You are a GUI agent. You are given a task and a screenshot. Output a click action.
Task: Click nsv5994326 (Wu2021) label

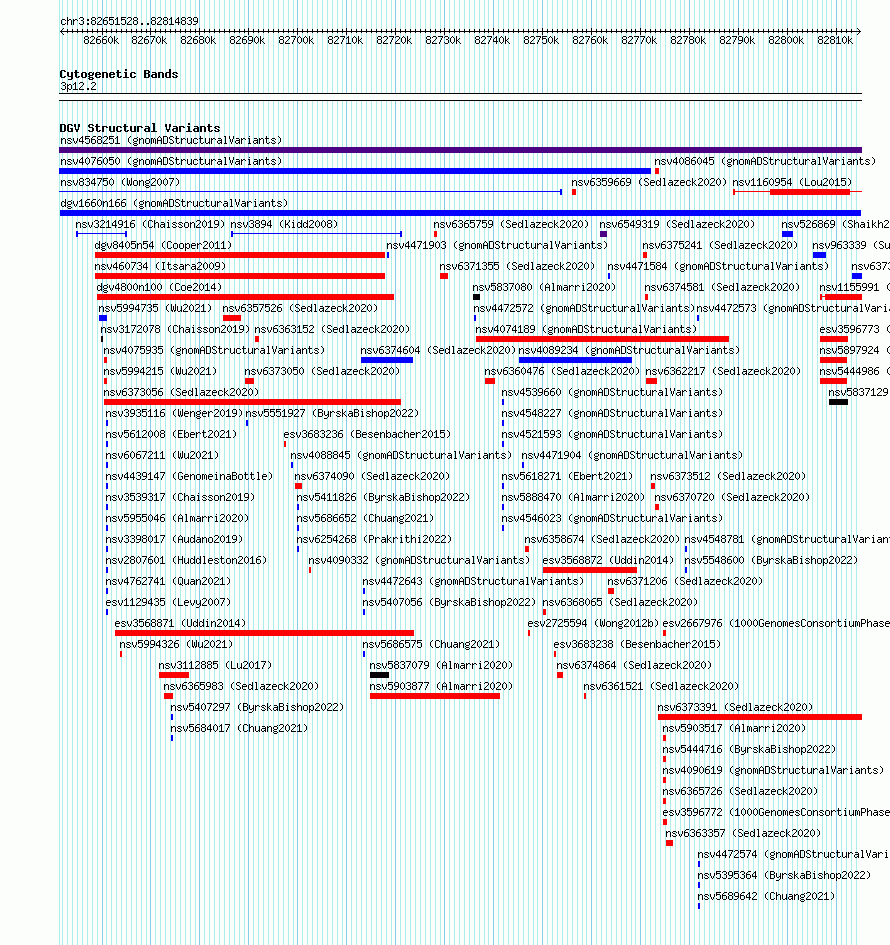tap(176, 644)
